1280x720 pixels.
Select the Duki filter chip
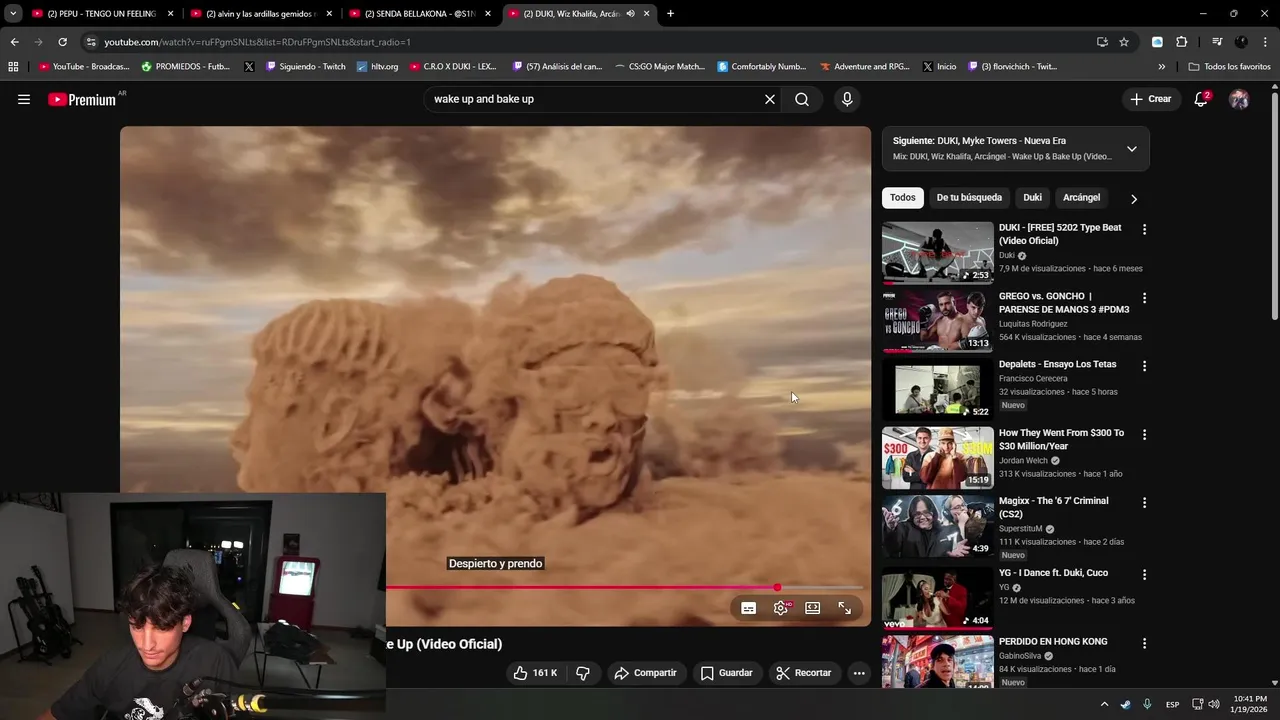tap(1033, 198)
